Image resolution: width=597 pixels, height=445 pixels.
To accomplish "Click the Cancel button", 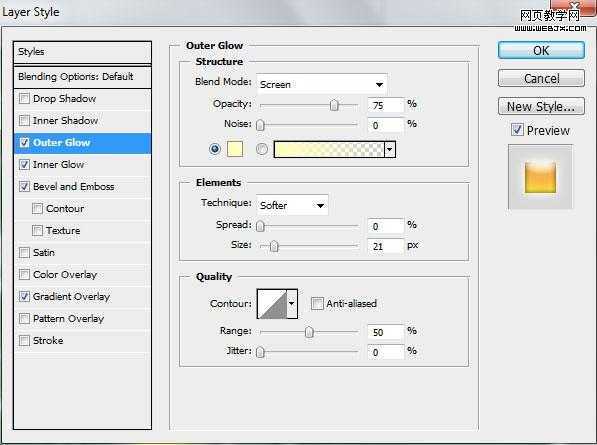I will coord(541,78).
